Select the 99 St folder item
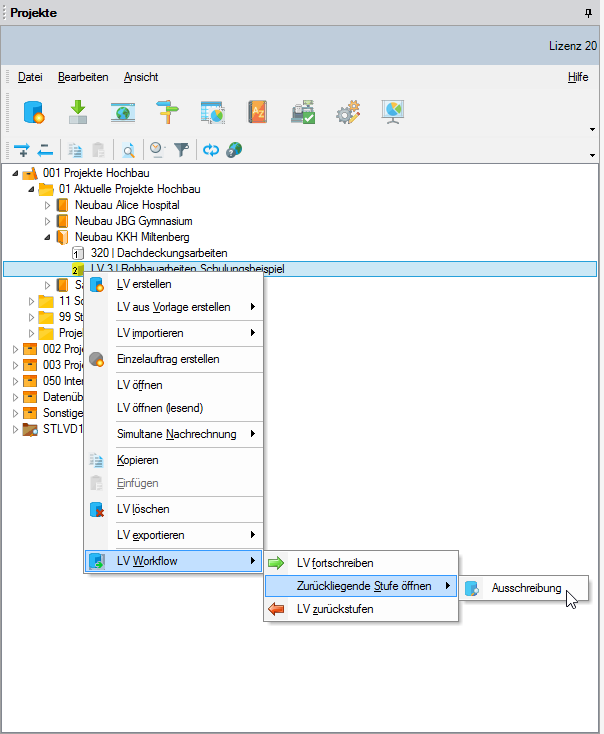This screenshot has width=604, height=734. (x=71, y=317)
